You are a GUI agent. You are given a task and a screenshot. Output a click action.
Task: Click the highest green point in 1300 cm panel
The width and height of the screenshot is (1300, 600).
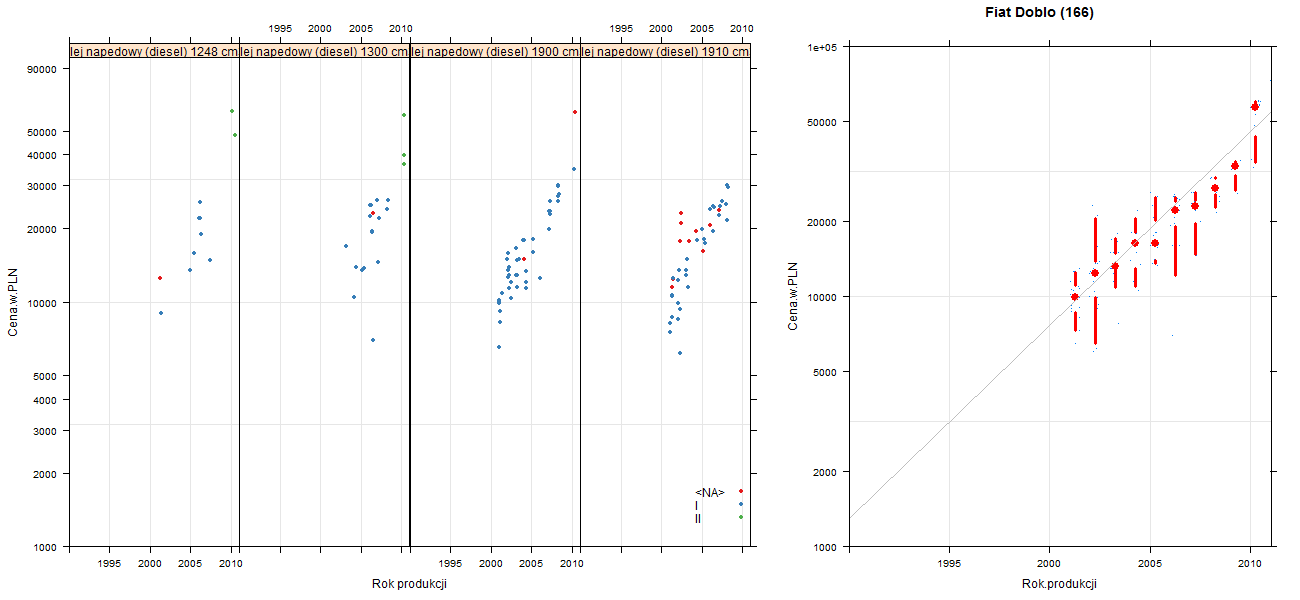(x=403, y=115)
